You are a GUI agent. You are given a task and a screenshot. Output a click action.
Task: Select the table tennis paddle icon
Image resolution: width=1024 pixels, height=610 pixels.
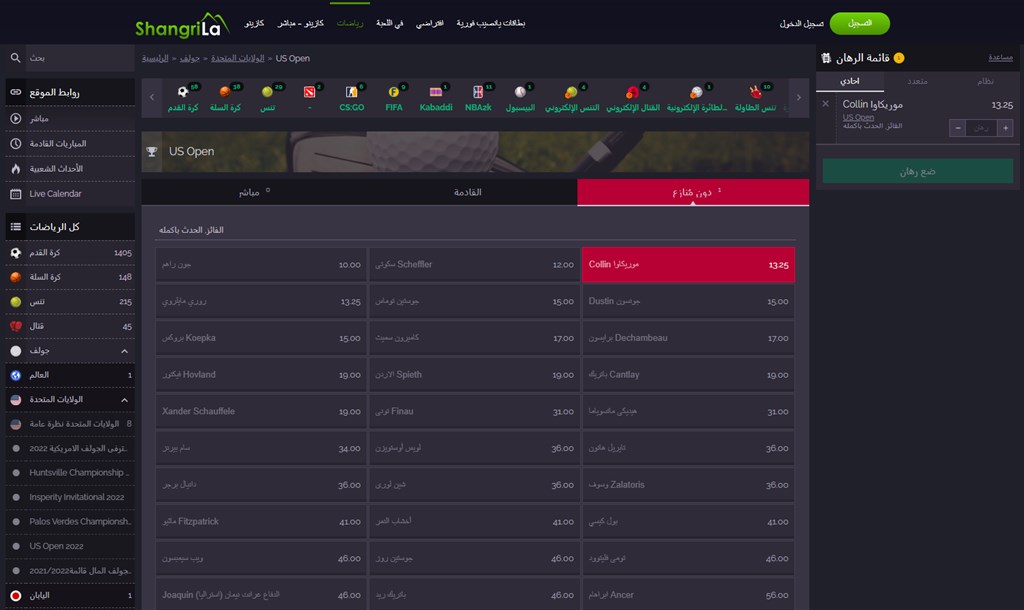(755, 91)
